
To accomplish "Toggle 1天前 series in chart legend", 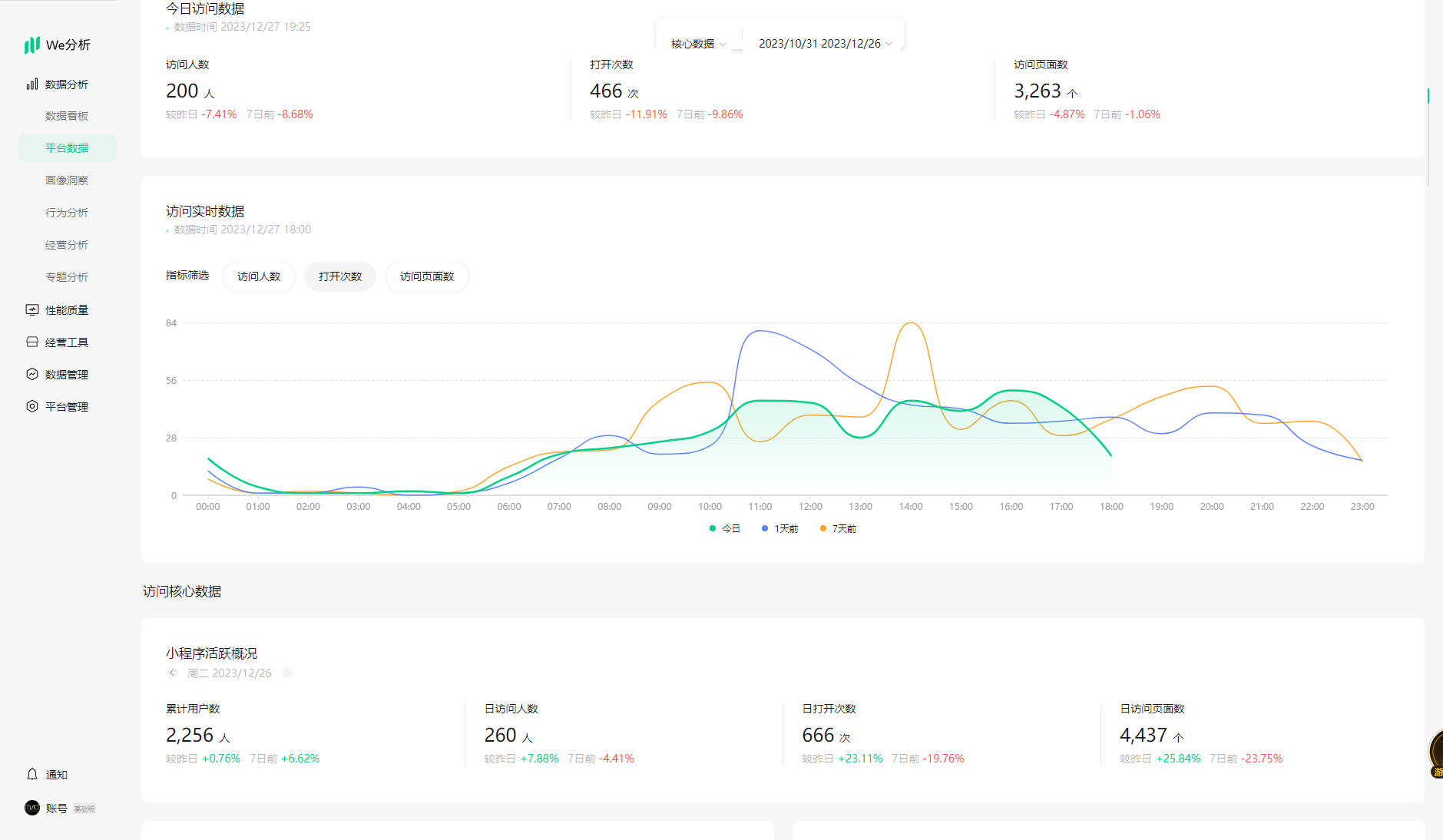I will pyautogui.click(x=779, y=528).
